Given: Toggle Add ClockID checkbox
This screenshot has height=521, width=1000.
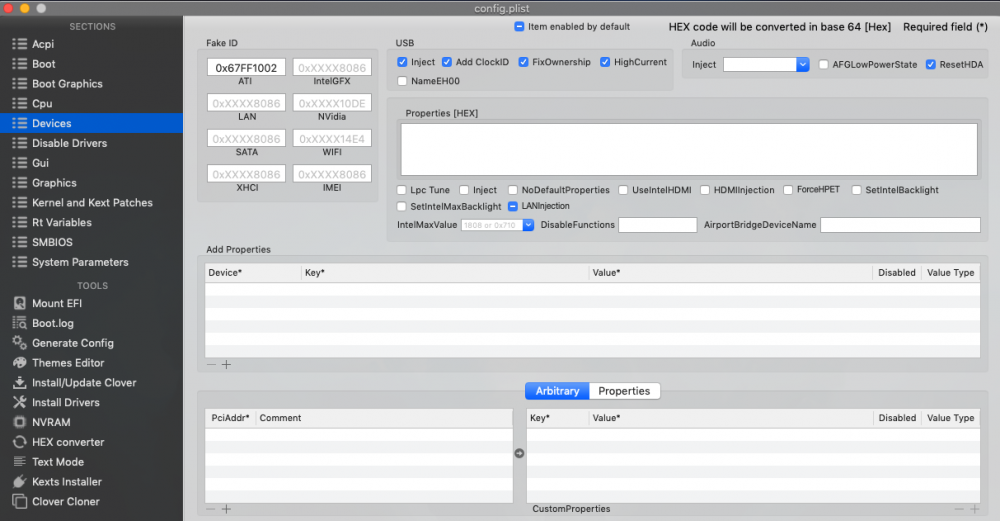Looking at the screenshot, I should pyautogui.click(x=446, y=62).
